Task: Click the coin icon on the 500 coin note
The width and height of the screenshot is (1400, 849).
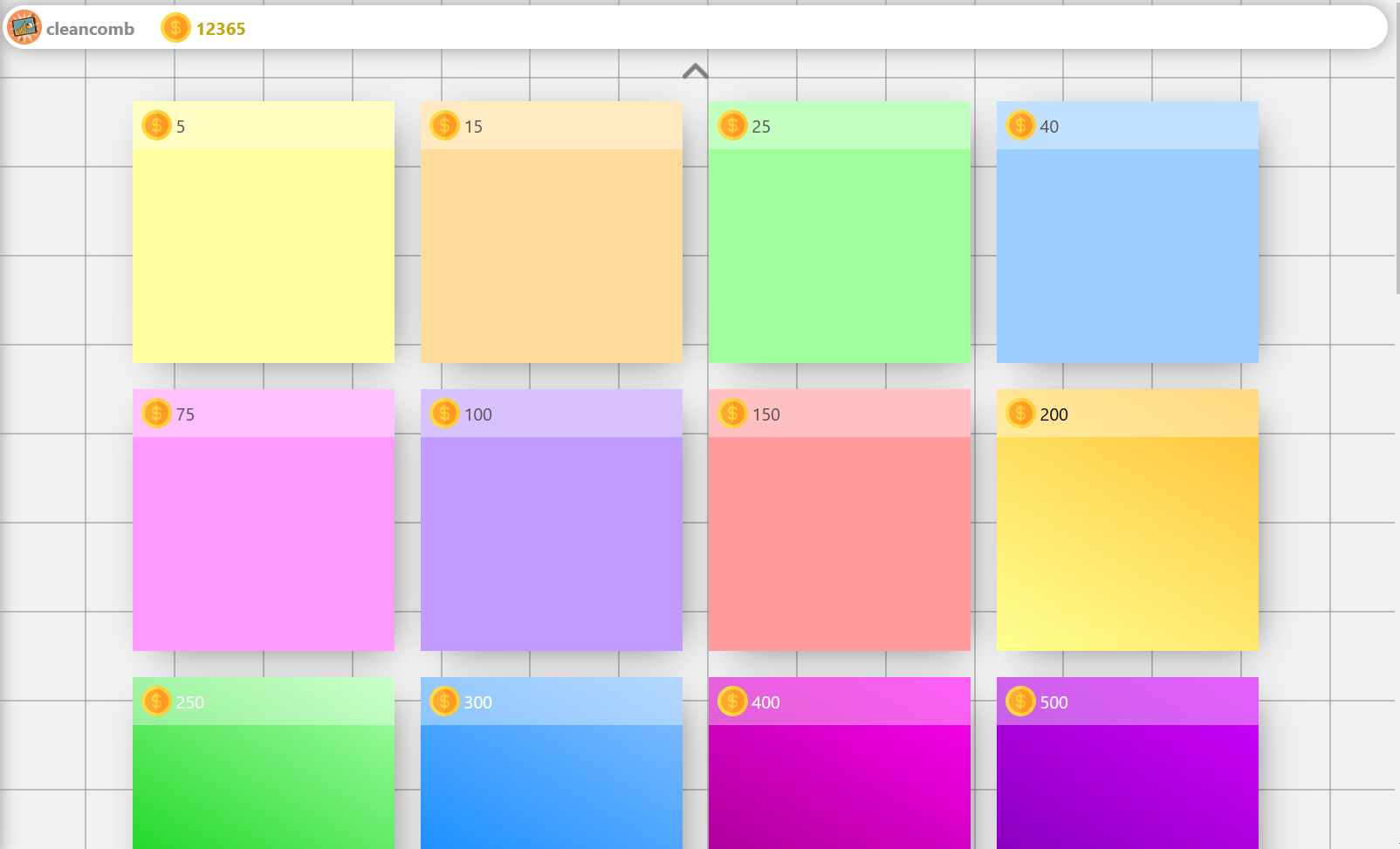Action: tap(1020, 702)
